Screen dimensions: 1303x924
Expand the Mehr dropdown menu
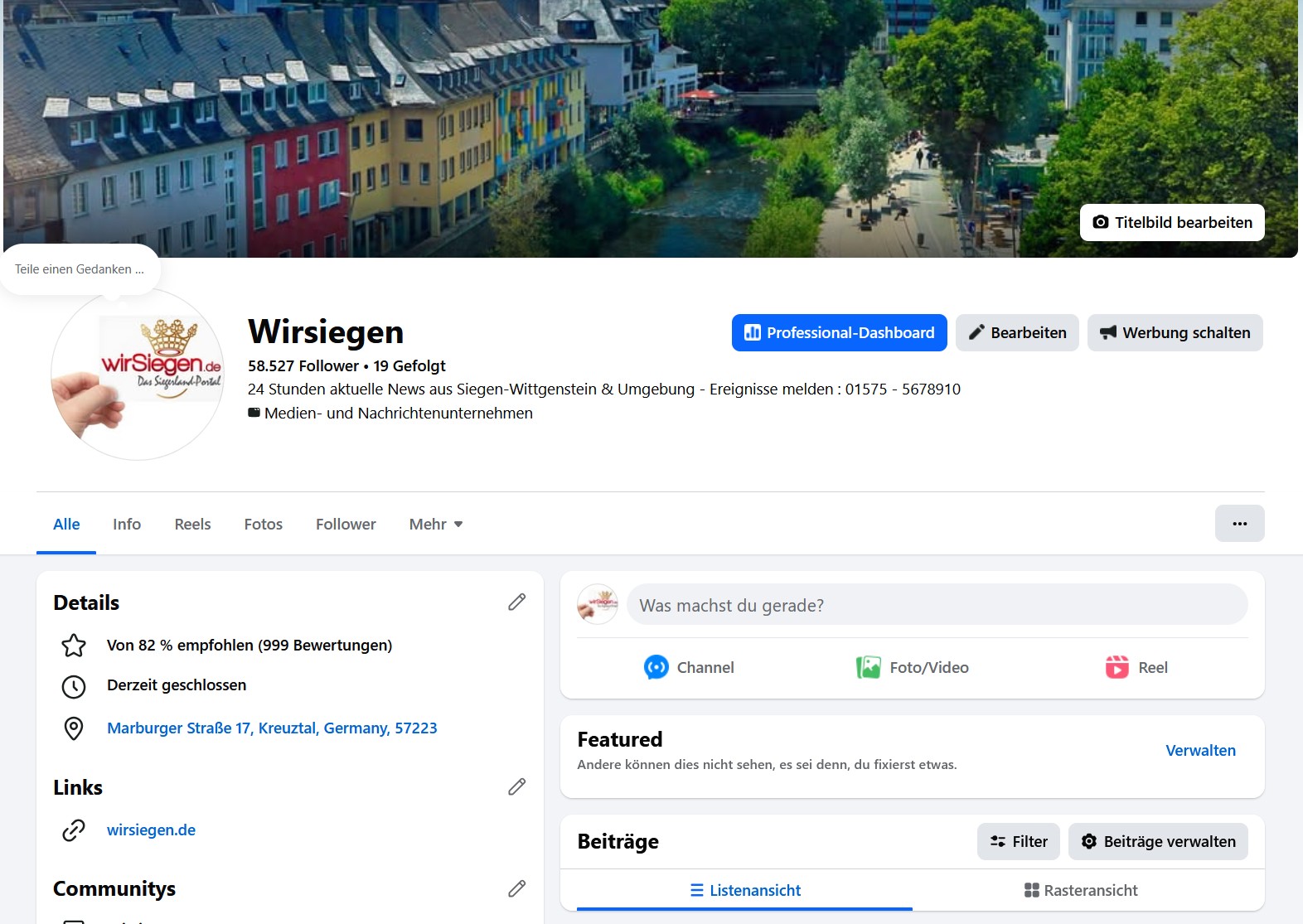pyautogui.click(x=436, y=525)
